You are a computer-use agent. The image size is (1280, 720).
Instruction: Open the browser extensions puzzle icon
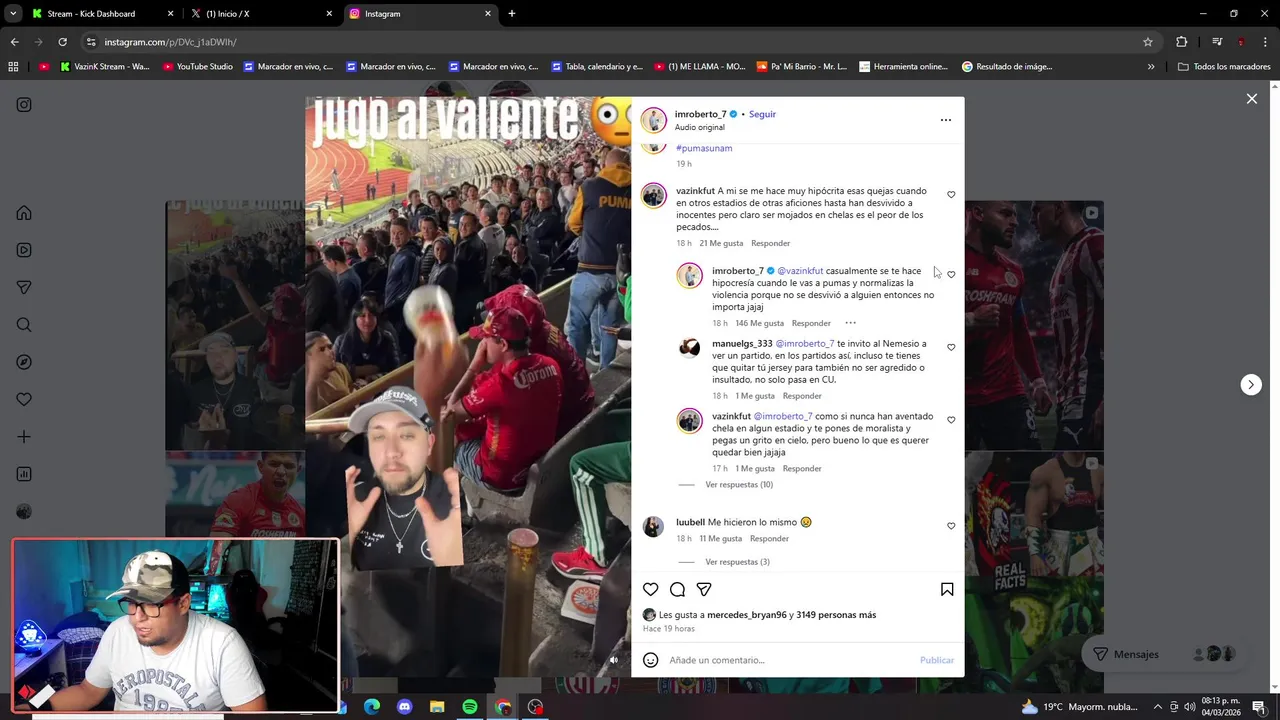[x=1182, y=42]
